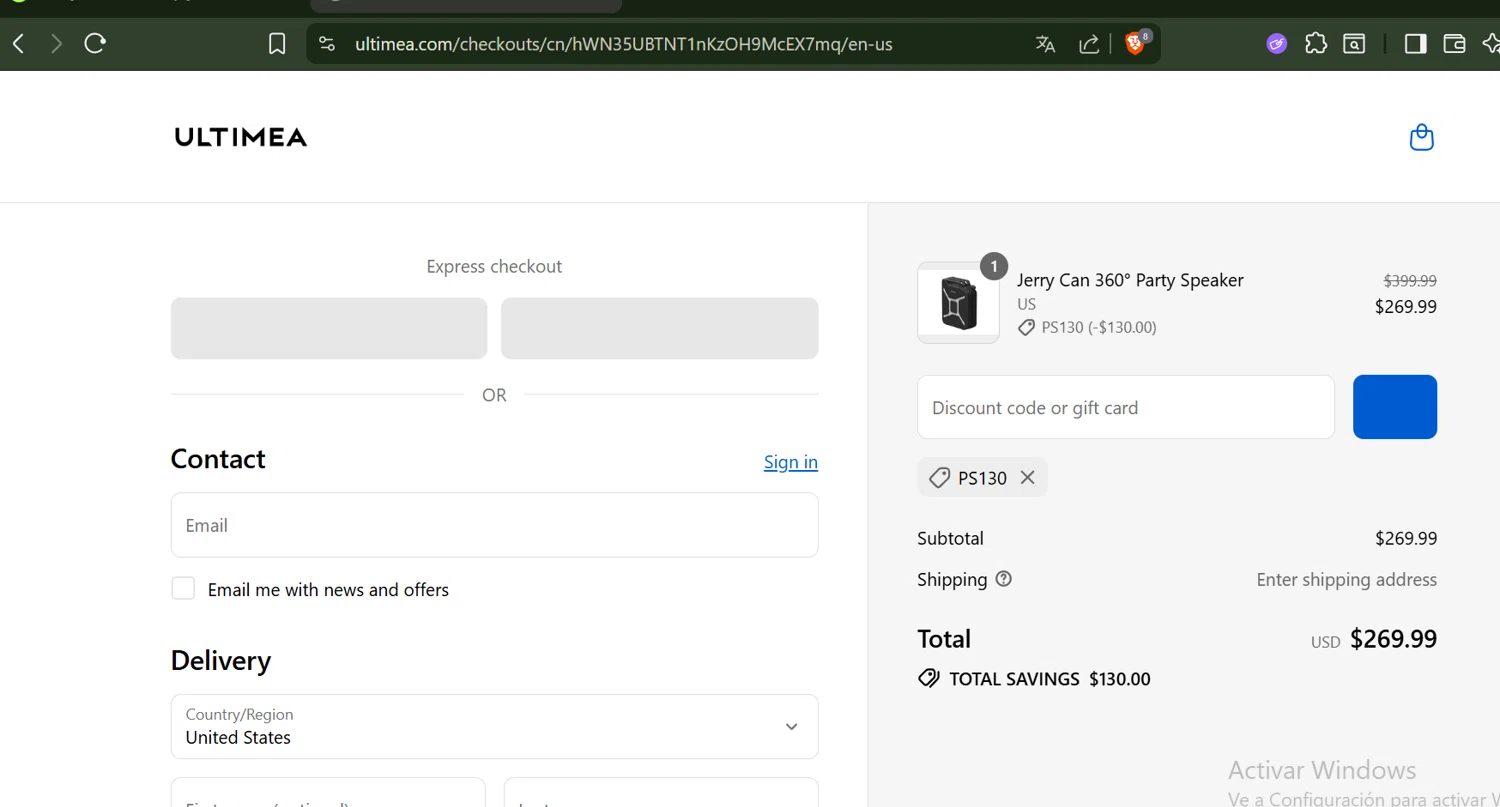The image size is (1500, 807).
Task: Click the PS130 (-$130.00) line under product
Action: [1087, 327]
